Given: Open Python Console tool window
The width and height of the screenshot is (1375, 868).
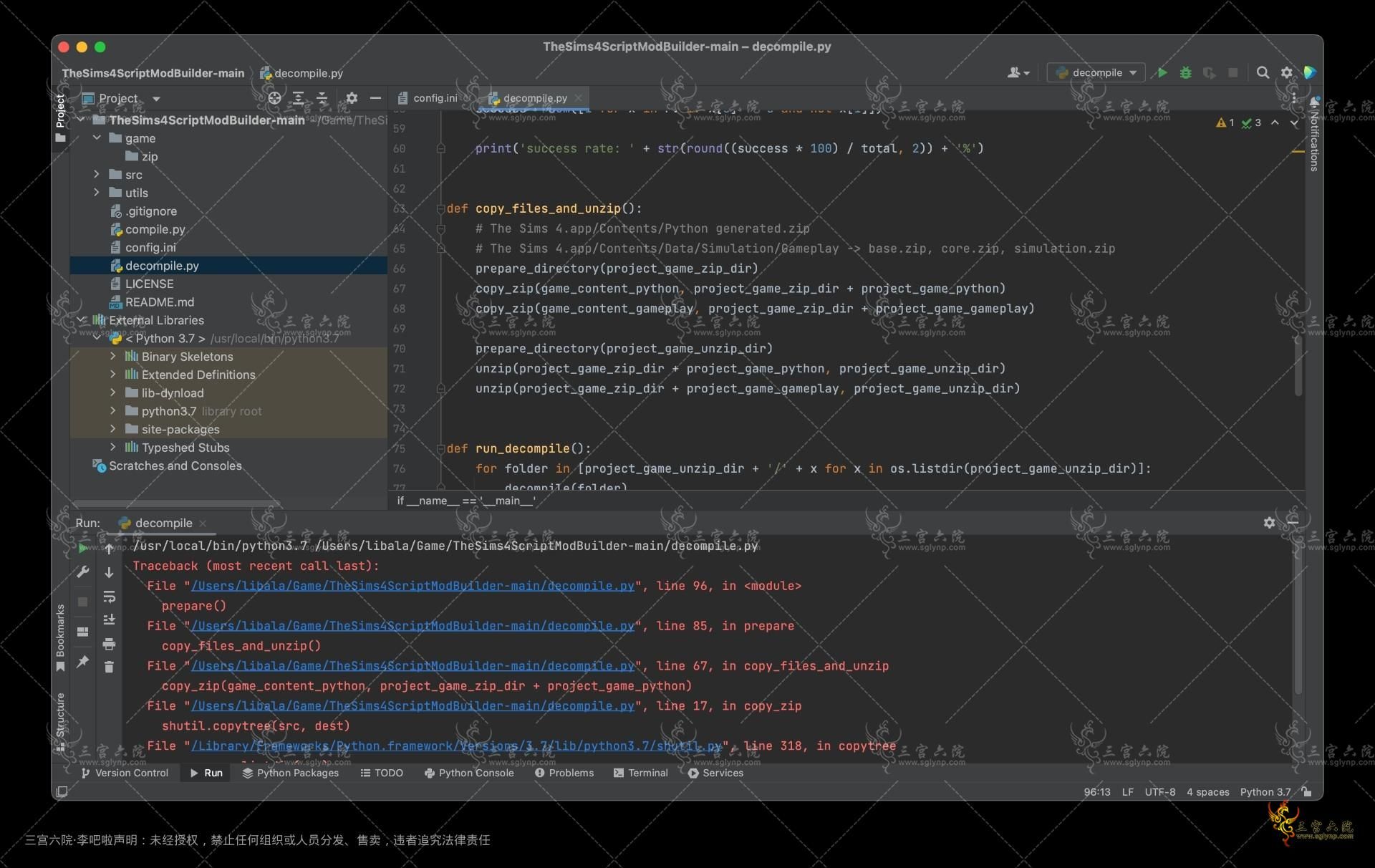Looking at the screenshot, I should tap(469, 773).
